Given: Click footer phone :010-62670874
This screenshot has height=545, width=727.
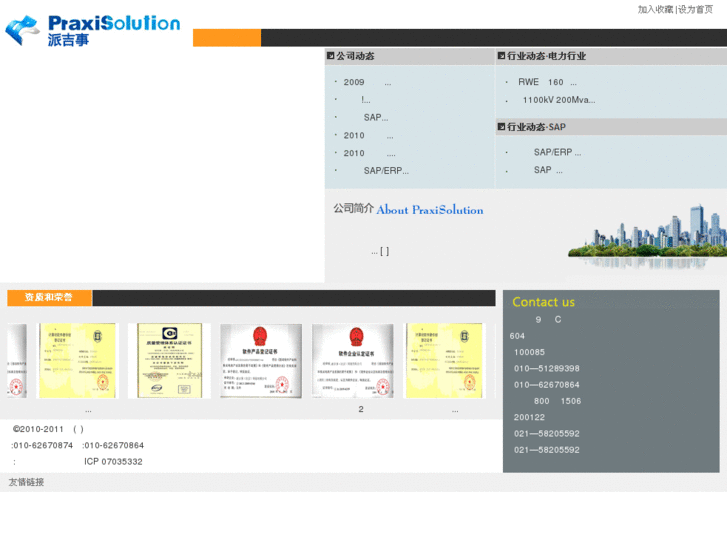Looking at the screenshot, I should coord(42,446).
